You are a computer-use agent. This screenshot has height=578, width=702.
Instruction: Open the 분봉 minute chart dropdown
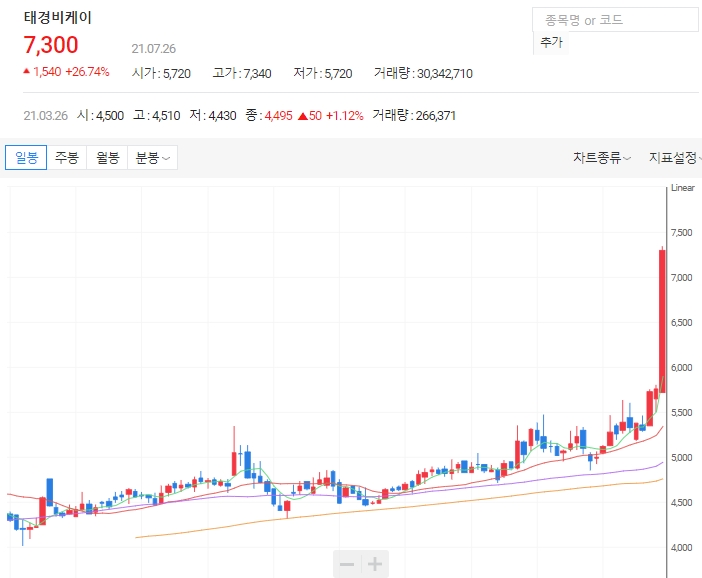pyautogui.click(x=153, y=158)
